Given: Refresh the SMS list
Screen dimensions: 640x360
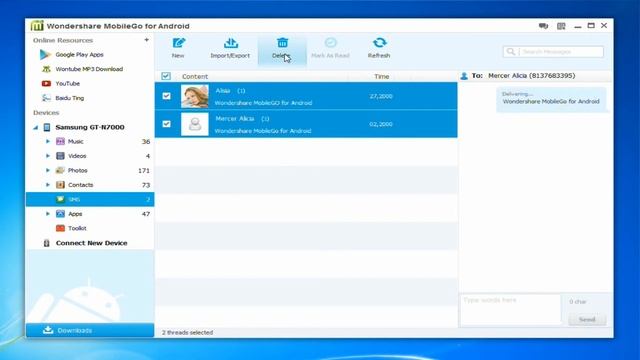Looking at the screenshot, I should tap(379, 48).
